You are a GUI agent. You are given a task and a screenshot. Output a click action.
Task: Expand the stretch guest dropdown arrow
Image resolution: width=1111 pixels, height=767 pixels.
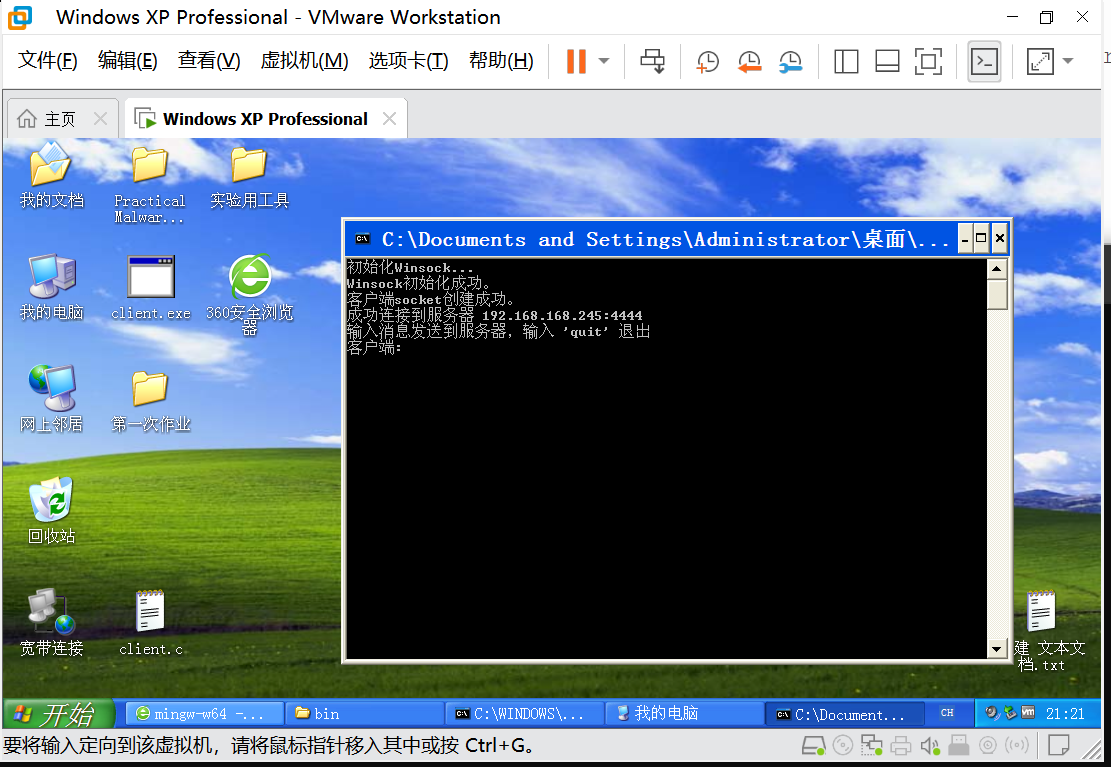click(1068, 61)
